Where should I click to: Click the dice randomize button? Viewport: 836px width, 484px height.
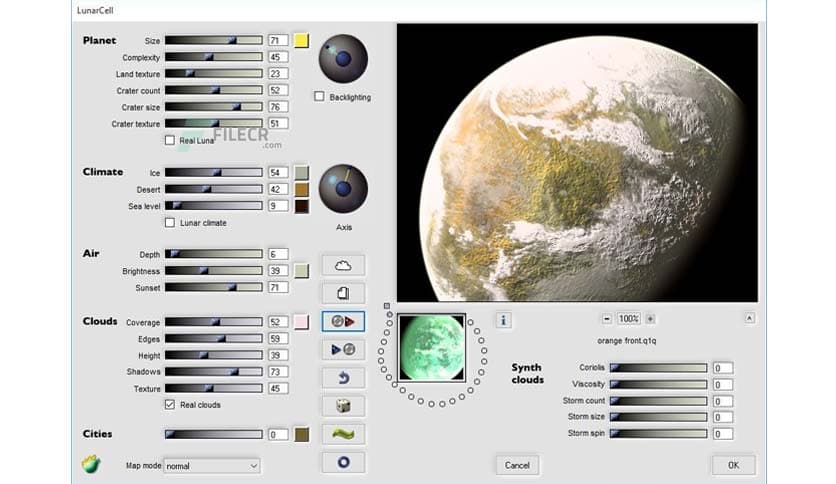pos(343,406)
